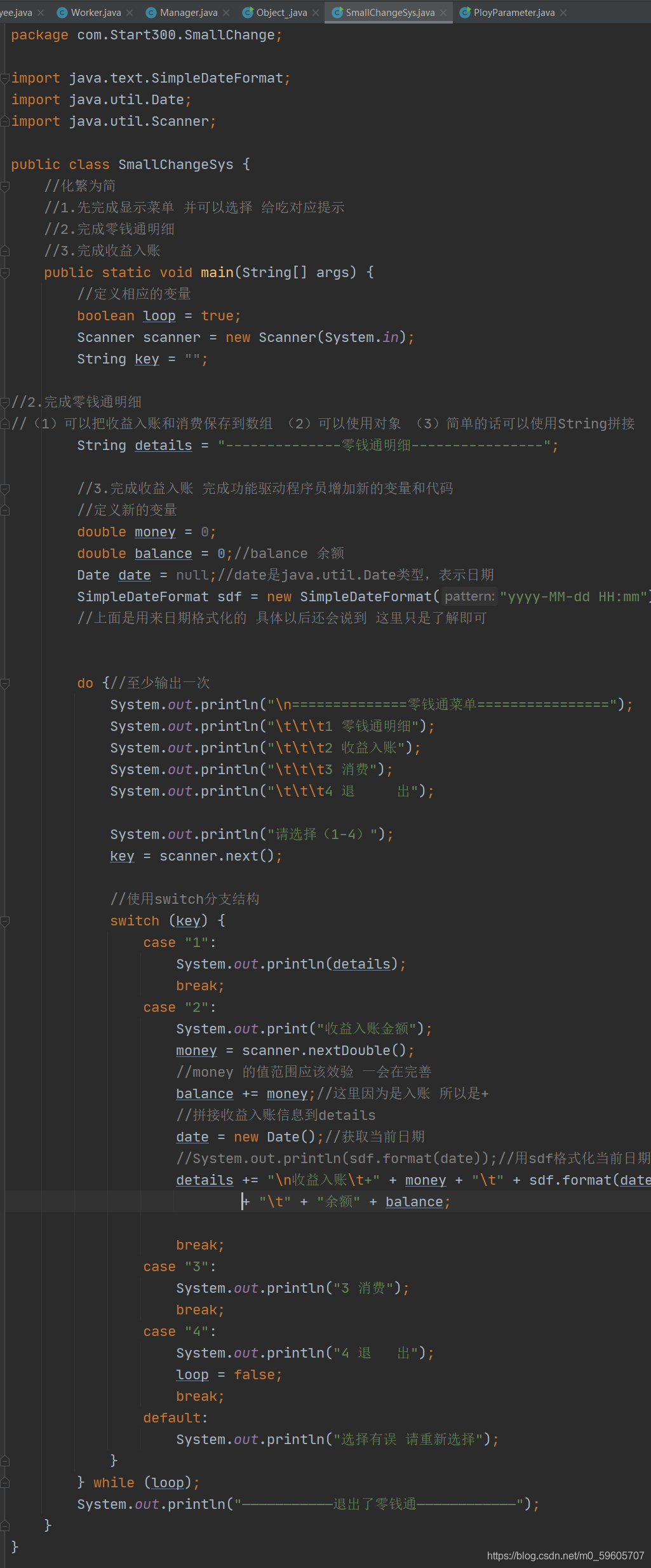Switch to the Manager.java tab
This screenshot has width=651, height=1568.
coord(189,12)
